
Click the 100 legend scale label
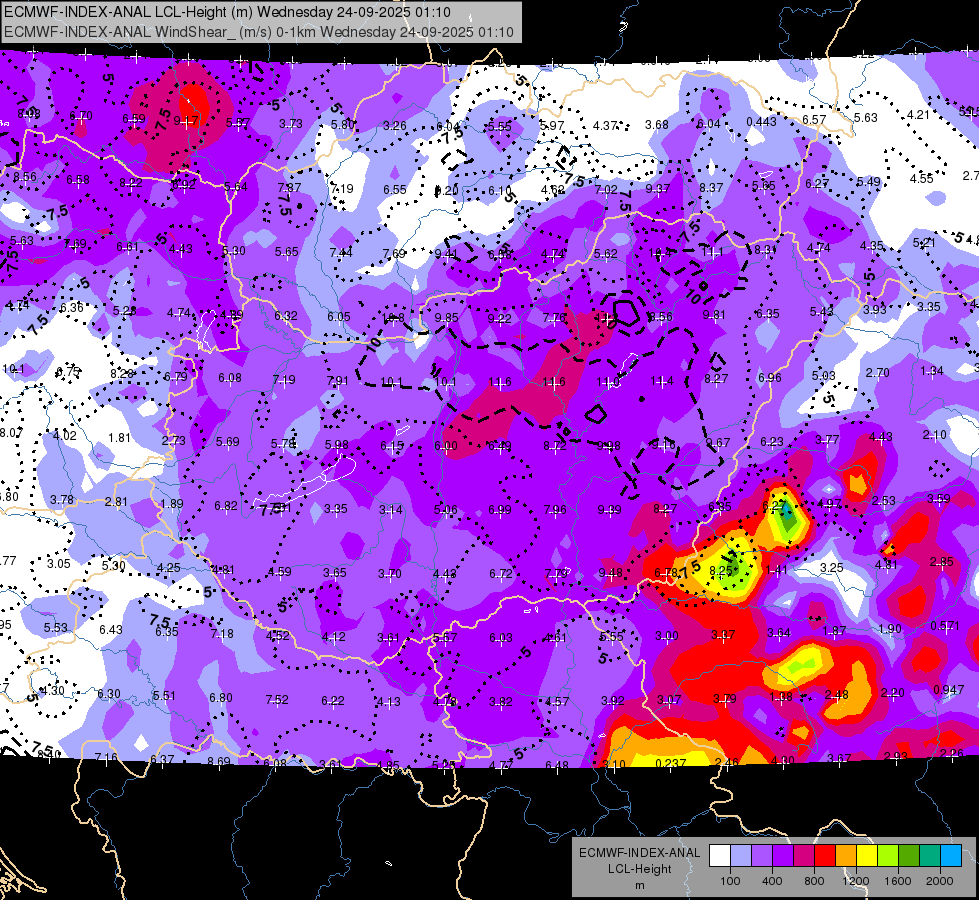coord(730,881)
